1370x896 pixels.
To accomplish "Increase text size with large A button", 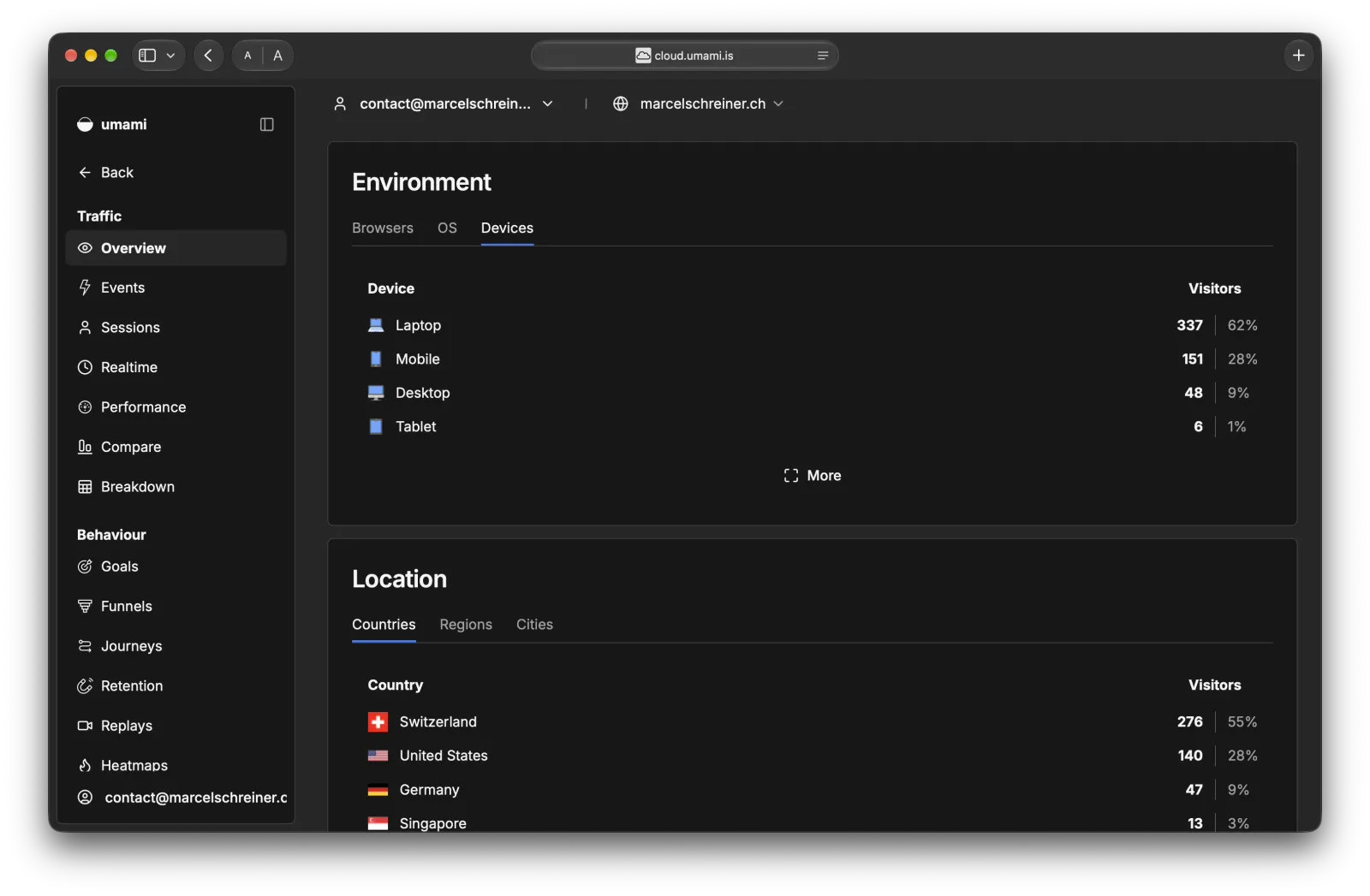I will tap(277, 56).
